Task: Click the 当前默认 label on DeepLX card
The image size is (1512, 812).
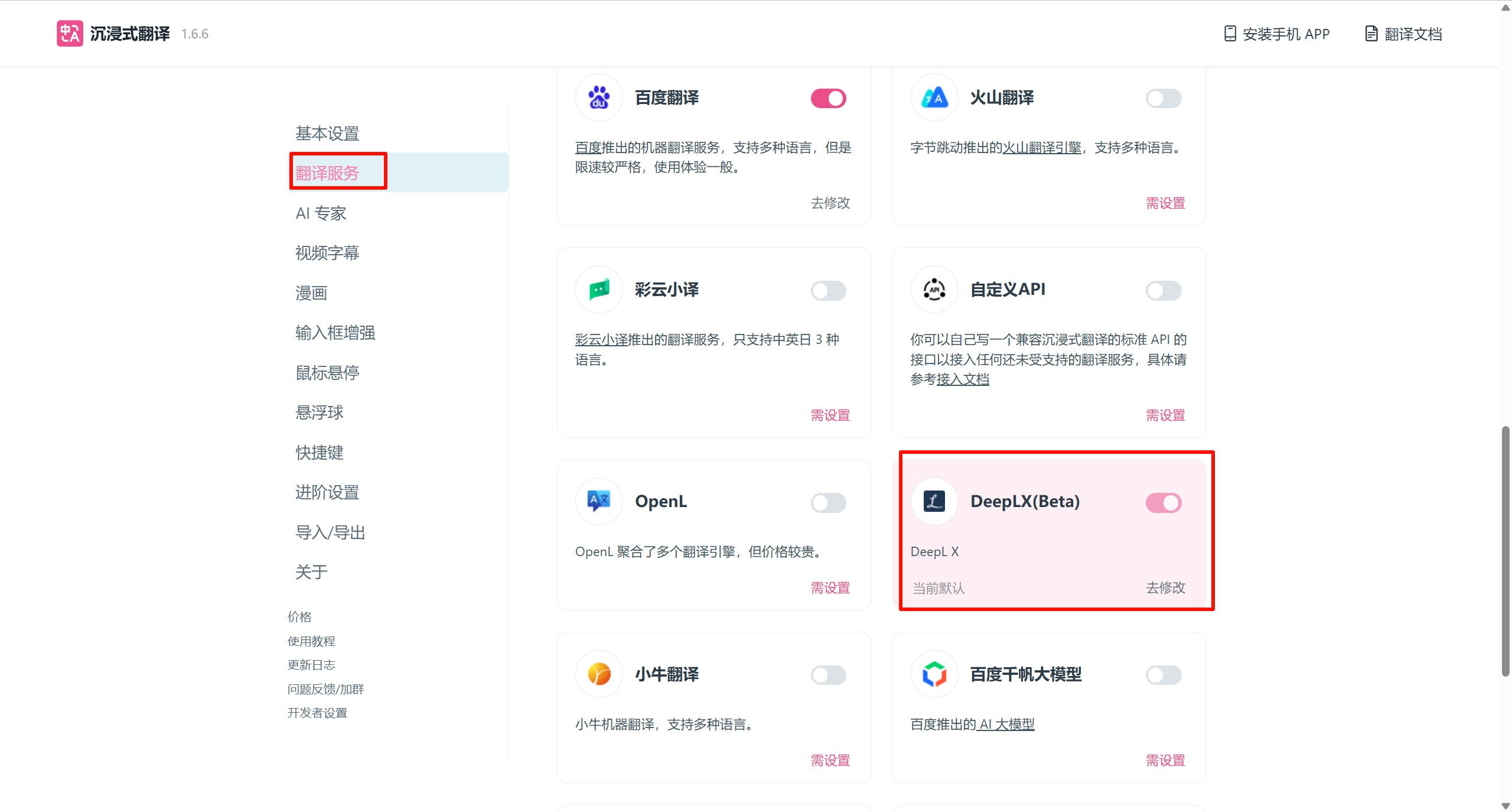Action: click(938, 588)
